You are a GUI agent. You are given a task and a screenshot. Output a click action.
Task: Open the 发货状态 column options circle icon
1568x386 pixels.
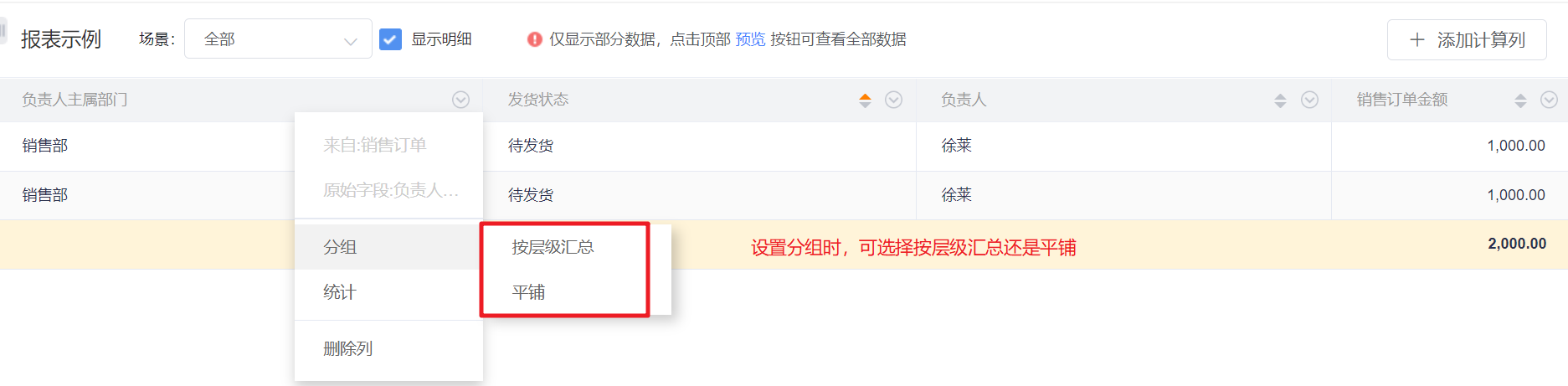tap(893, 100)
